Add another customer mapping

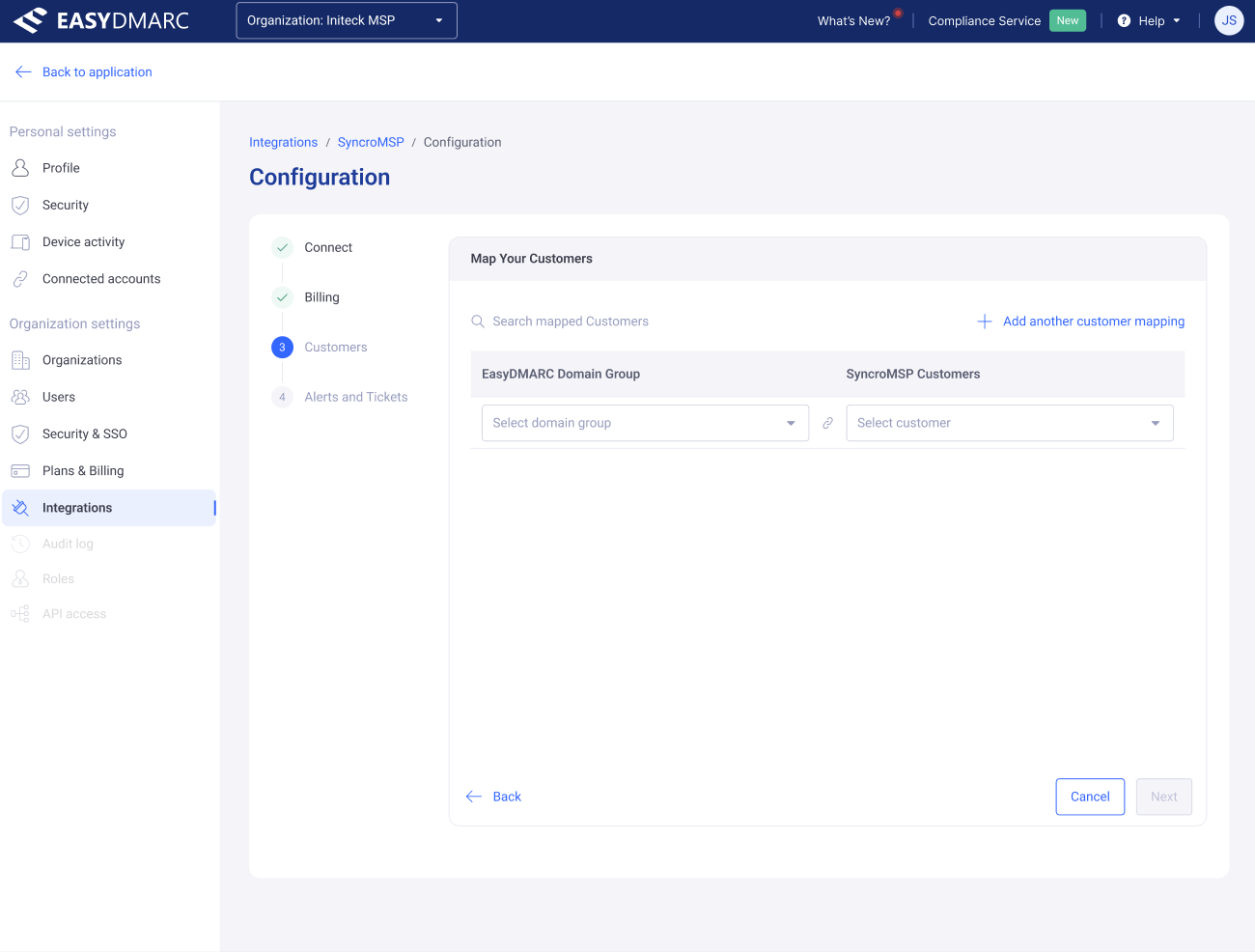click(1093, 322)
